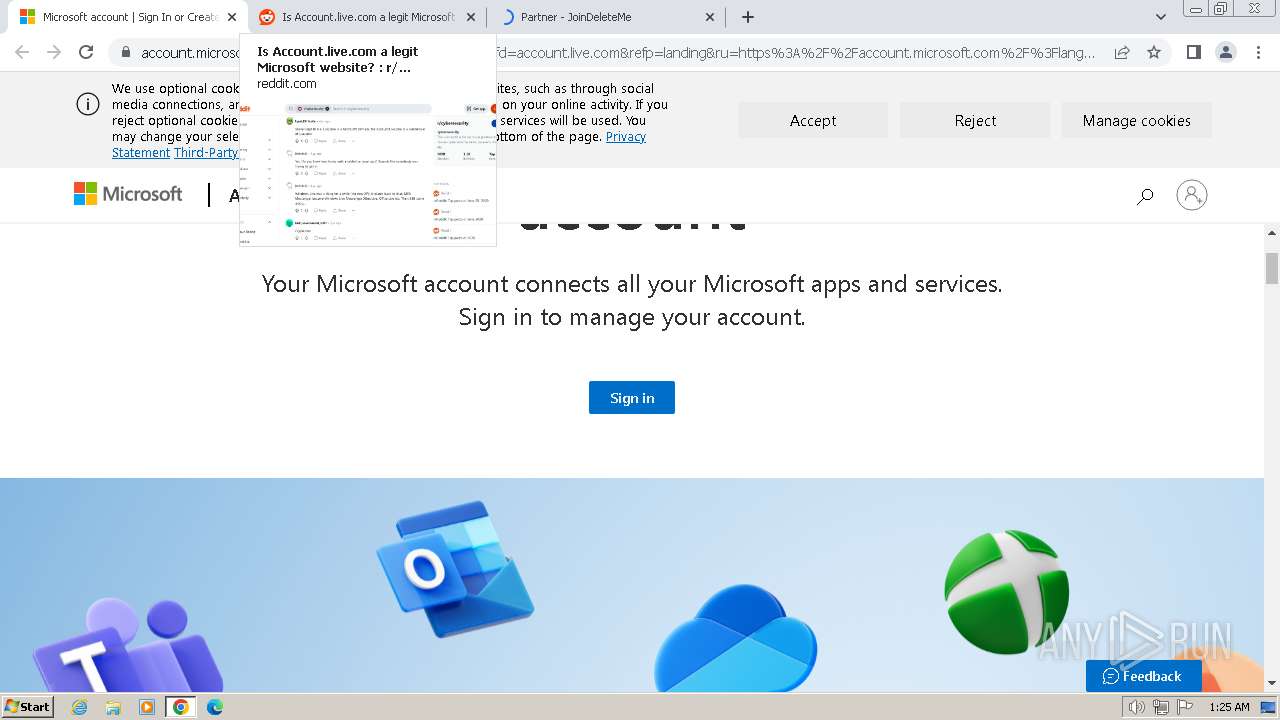
Task: Click the taskbar clock 1:25 AM
Action: [x=1229, y=707]
